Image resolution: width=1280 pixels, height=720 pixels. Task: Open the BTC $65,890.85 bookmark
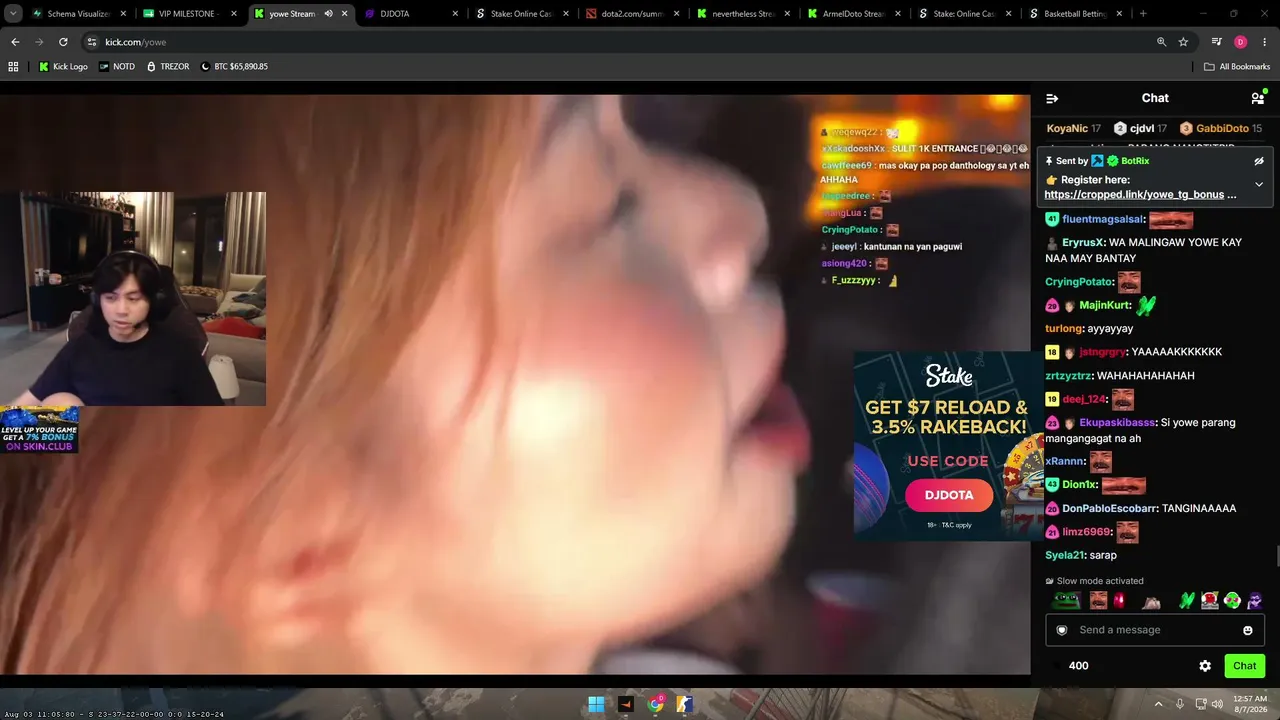[234, 67]
